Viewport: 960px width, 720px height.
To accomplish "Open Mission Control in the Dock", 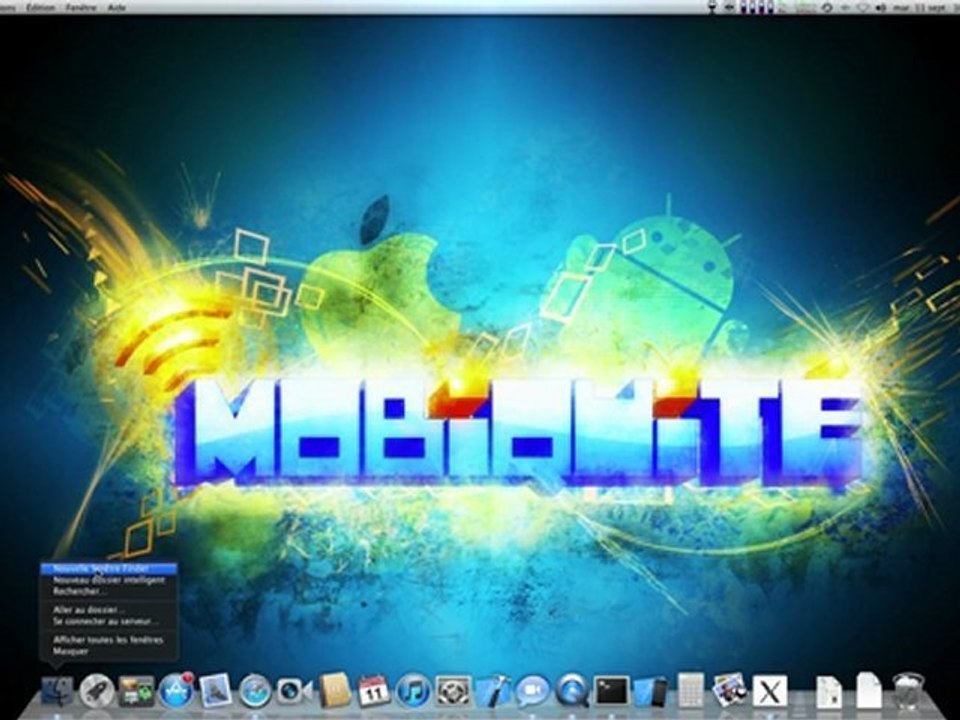I will point(136,691).
